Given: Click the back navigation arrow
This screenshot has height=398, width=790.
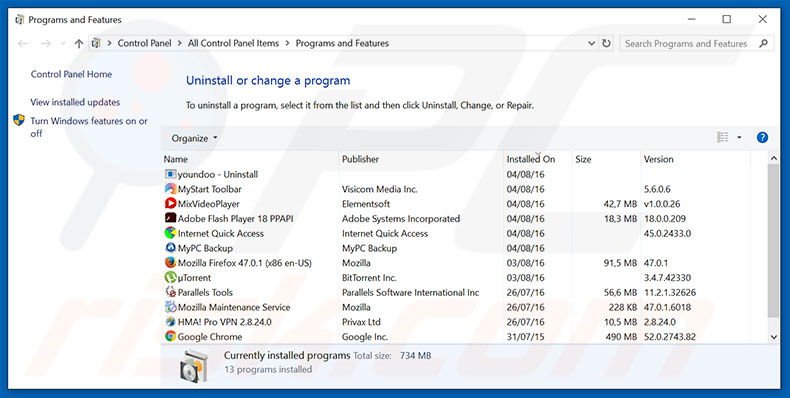Looking at the screenshot, I should click(x=23, y=44).
